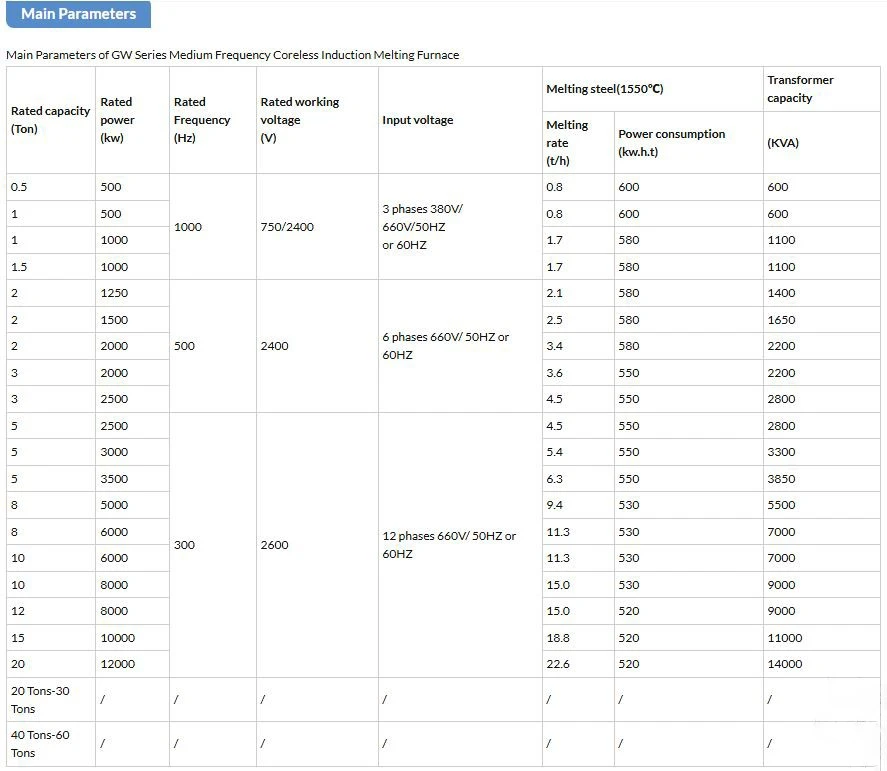This screenshot has width=887, height=771.
Task: Select the Input voltage column header
Action: point(460,120)
